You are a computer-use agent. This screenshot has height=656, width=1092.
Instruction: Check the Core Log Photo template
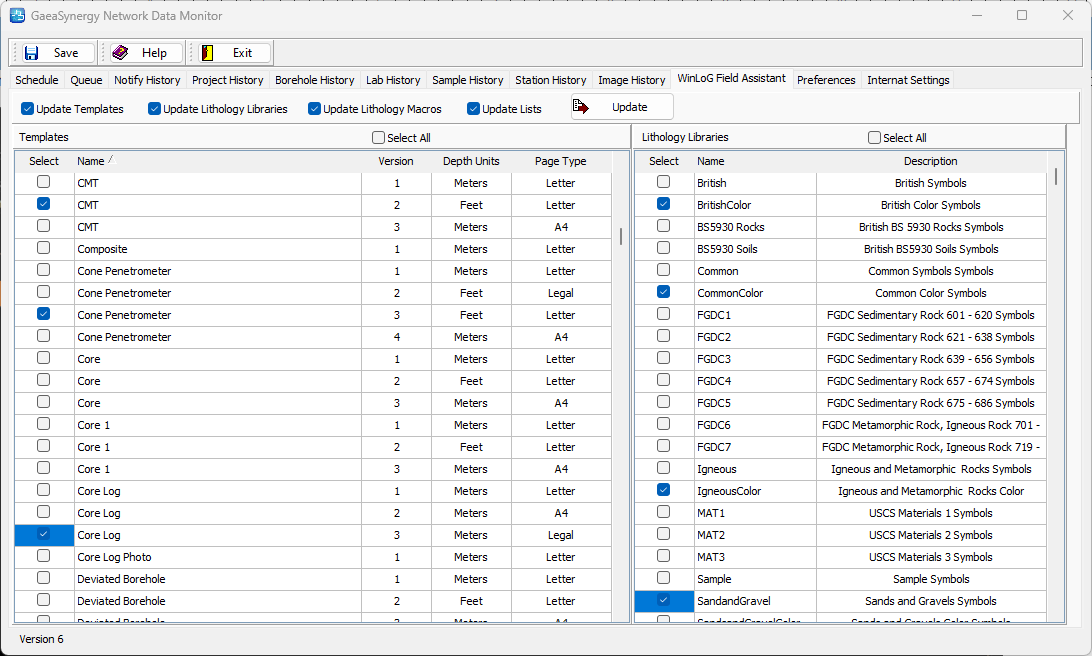click(x=43, y=556)
